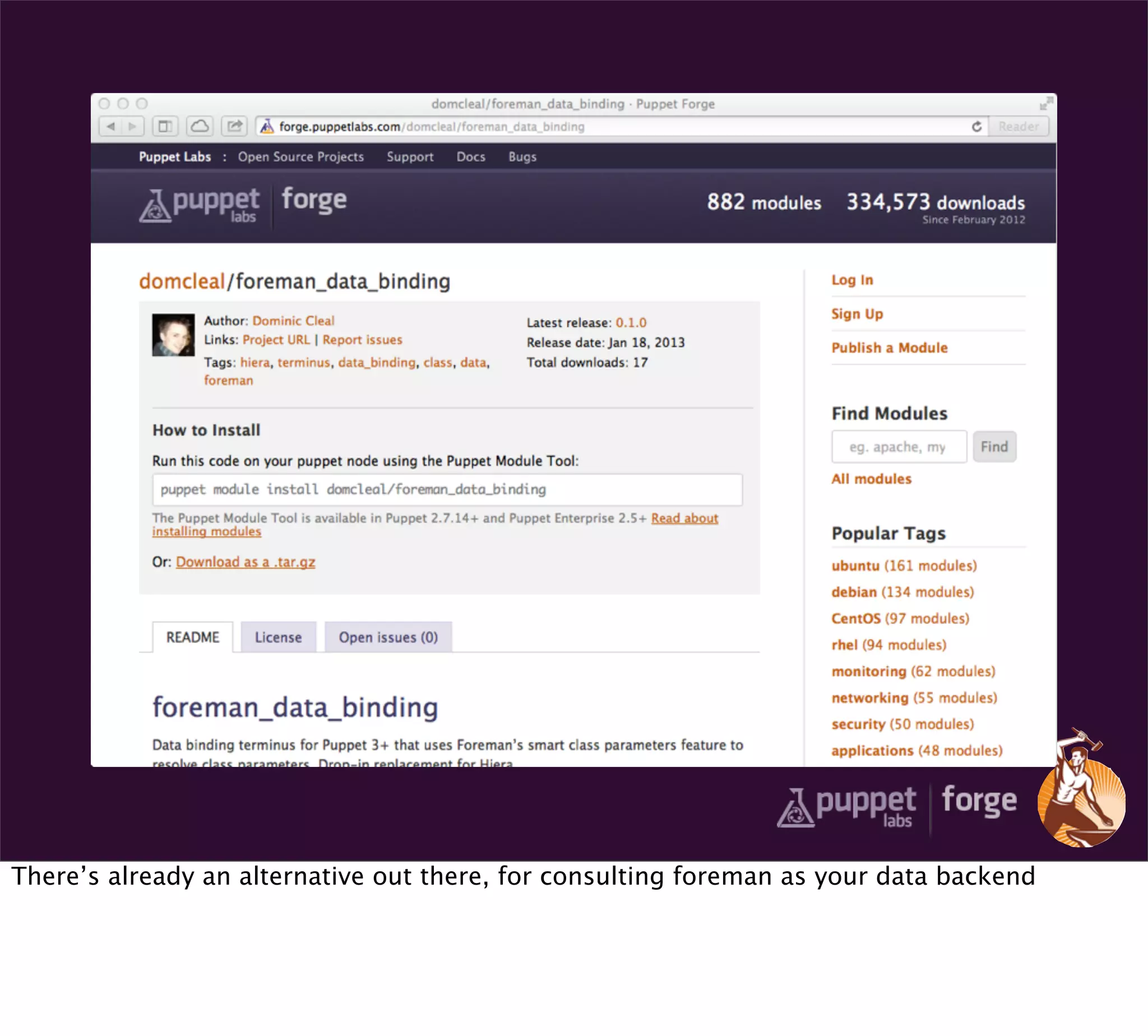This screenshot has height=1036, width=1148.
Task: Click the browser forward arrow button
Action: coord(133,126)
